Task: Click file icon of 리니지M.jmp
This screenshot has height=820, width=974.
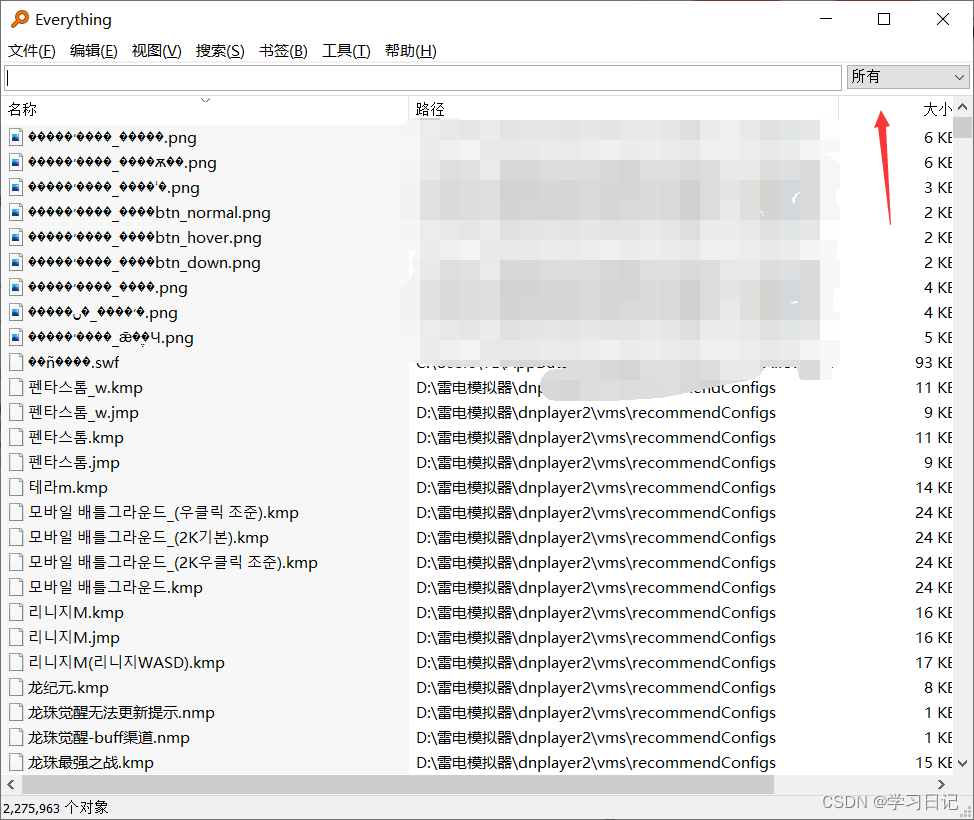Action: click(x=16, y=637)
